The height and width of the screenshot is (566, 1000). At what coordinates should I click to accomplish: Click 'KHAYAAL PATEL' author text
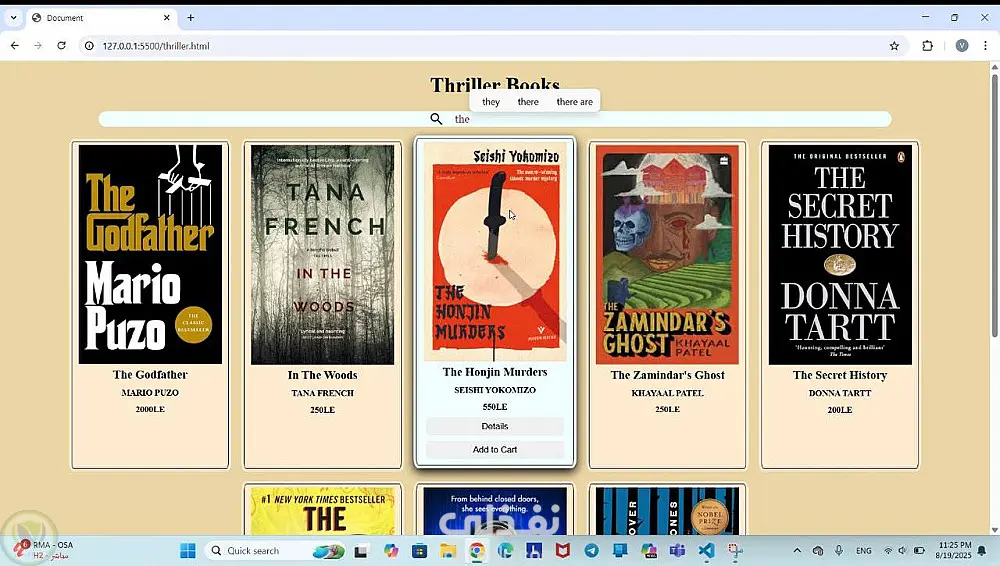(x=667, y=393)
